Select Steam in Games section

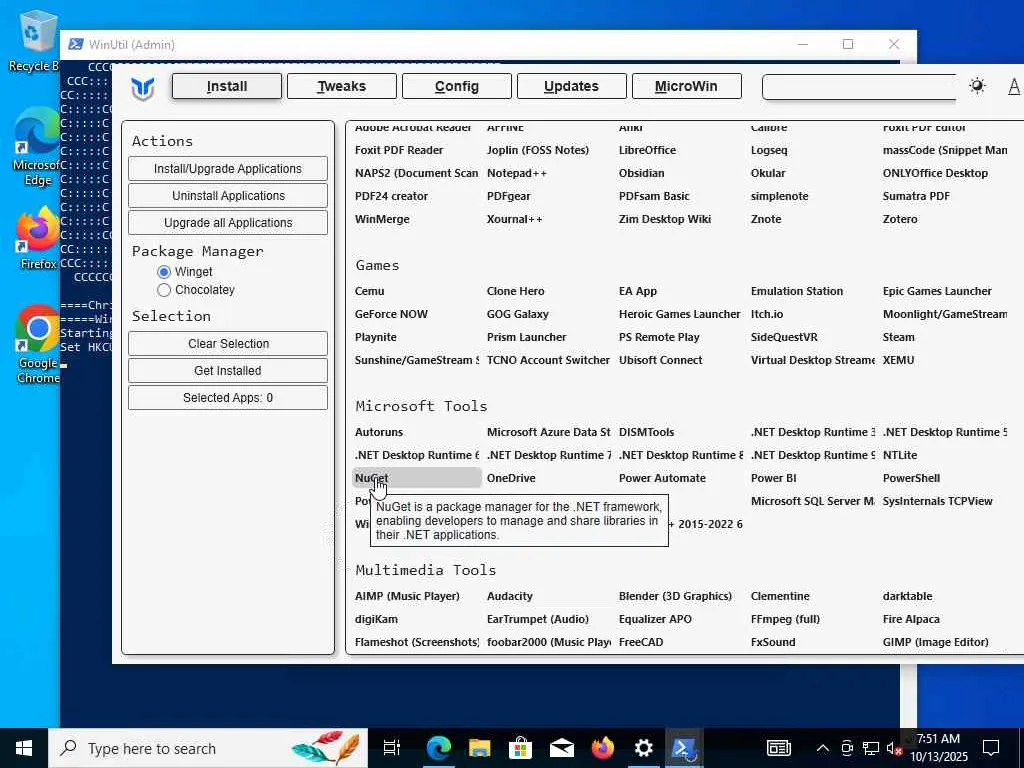899,337
